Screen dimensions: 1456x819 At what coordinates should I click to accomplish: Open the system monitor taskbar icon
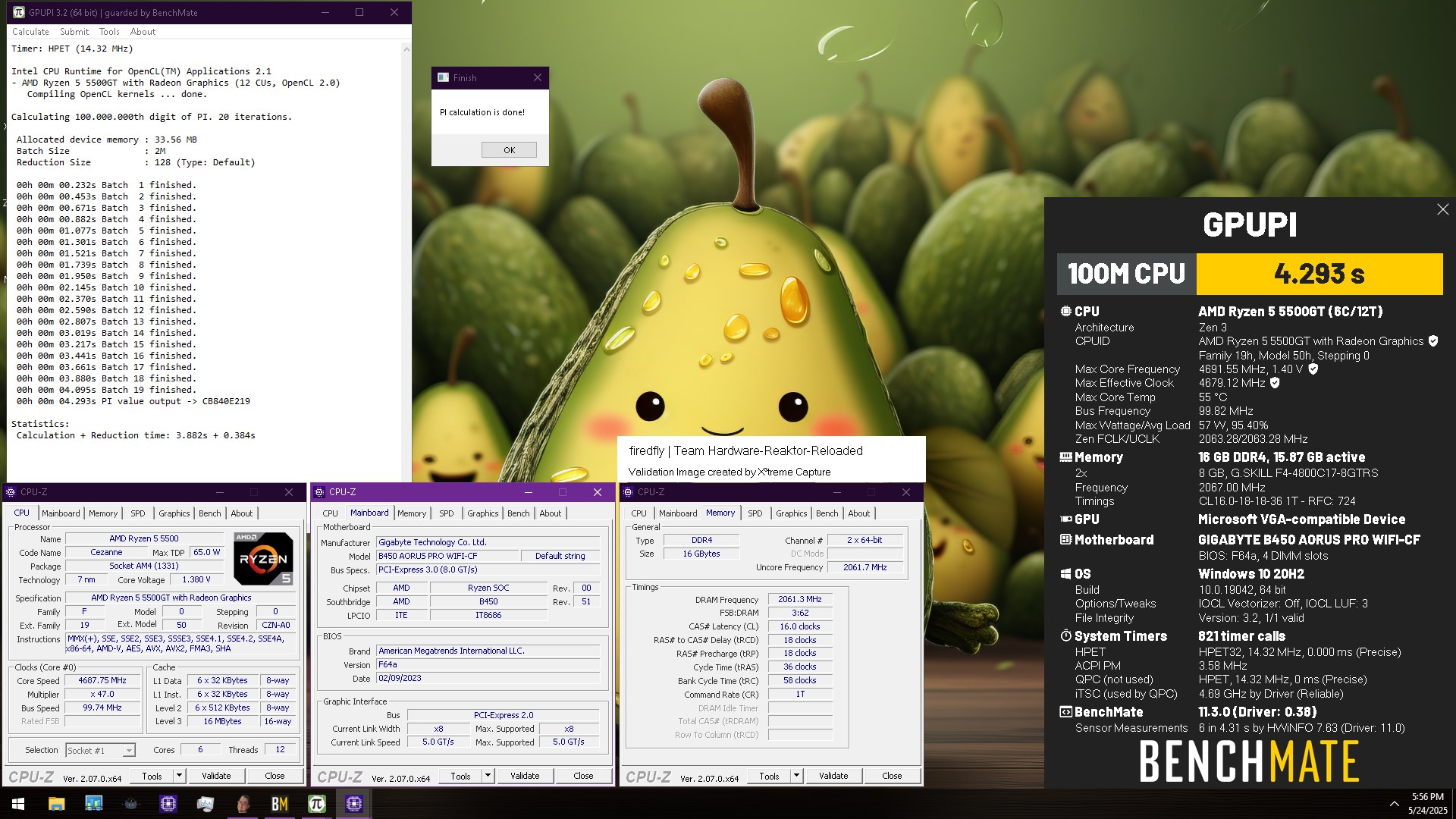205,804
